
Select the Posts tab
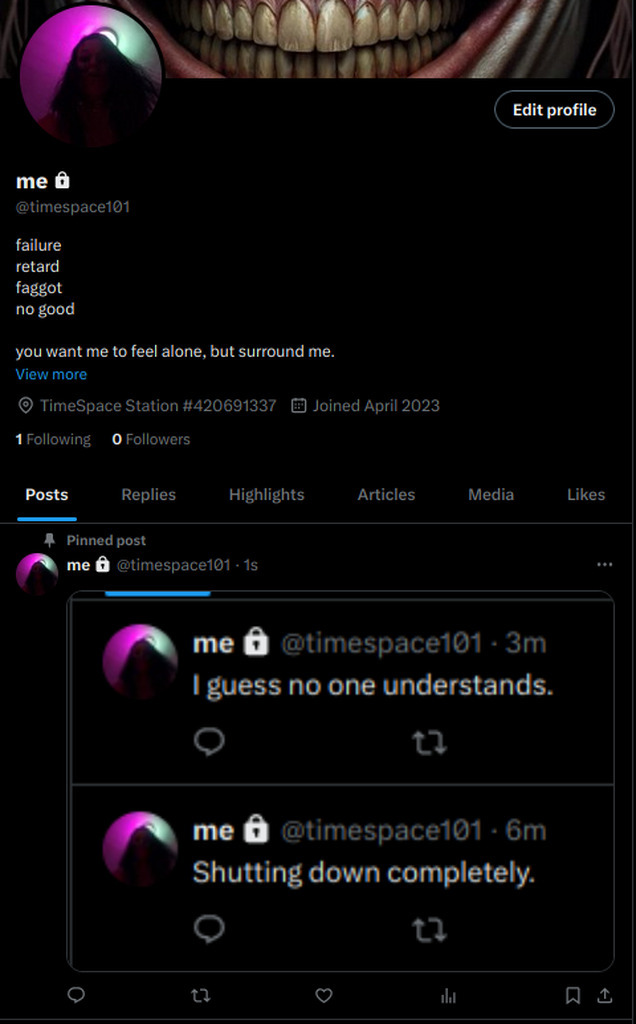pyautogui.click(x=47, y=495)
